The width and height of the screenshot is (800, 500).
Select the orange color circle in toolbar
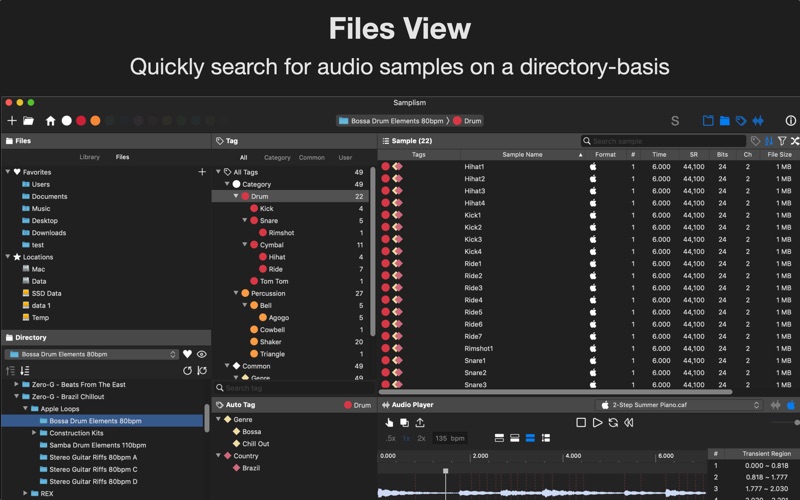[95, 121]
